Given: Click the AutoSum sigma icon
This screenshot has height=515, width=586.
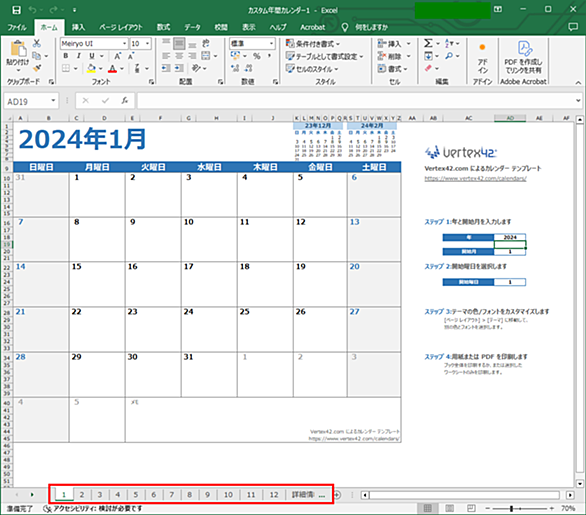Looking at the screenshot, I should (x=428, y=43).
